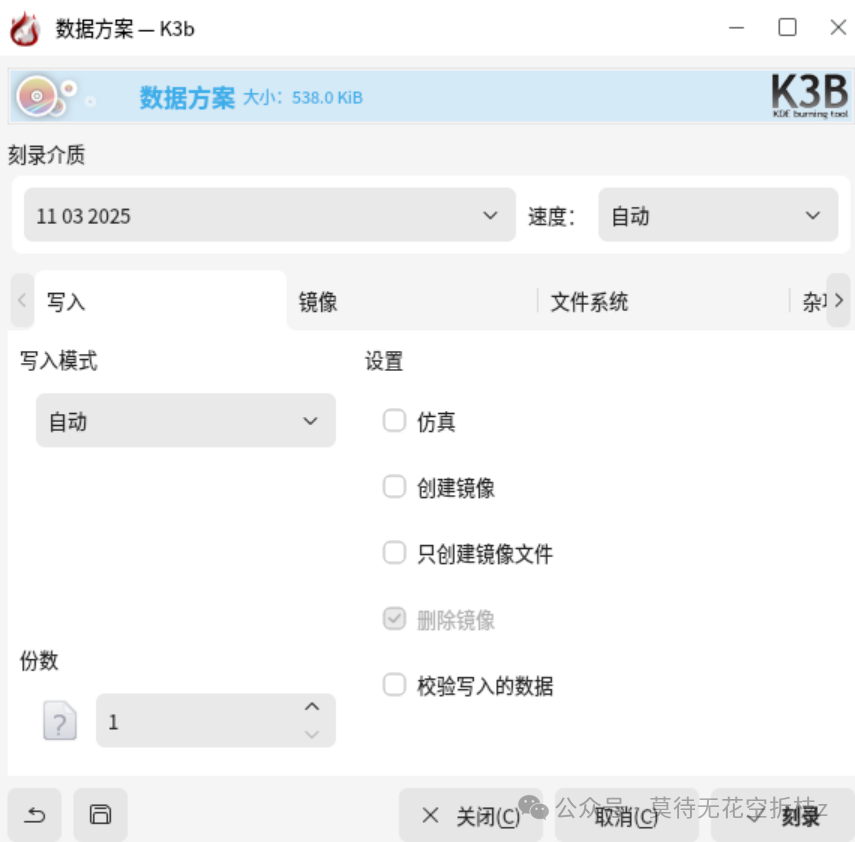Click the 取消(C) button
855x842 pixels.
pyautogui.click(x=627, y=816)
